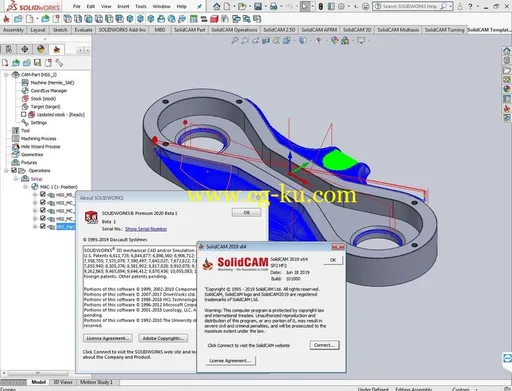Switch to the SolidCAM 2.5D tab
Image resolution: width=512 pixels, height=391 pixels.
point(279,30)
